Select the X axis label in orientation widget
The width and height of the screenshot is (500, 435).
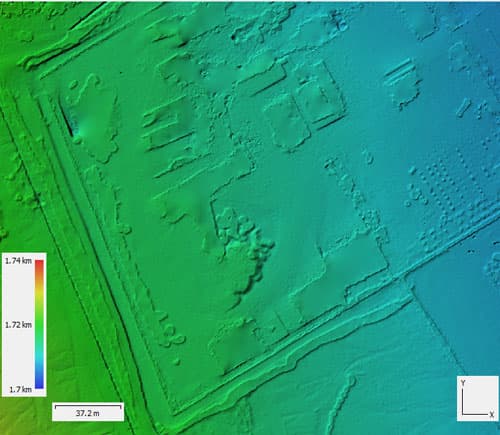pyautogui.click(x=491, y=414)
